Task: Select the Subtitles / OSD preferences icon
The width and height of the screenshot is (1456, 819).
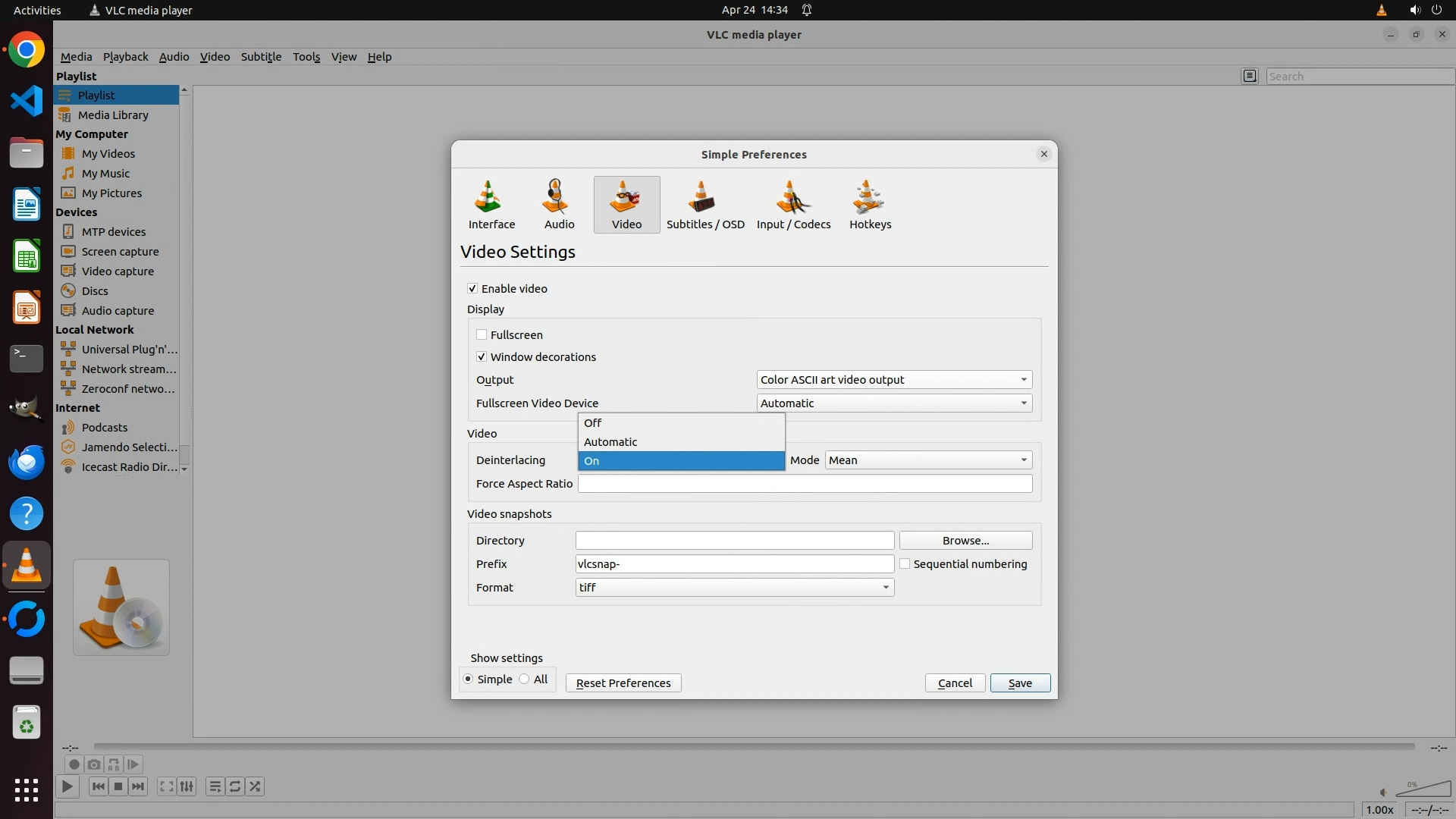Action: tap(704, 204)
